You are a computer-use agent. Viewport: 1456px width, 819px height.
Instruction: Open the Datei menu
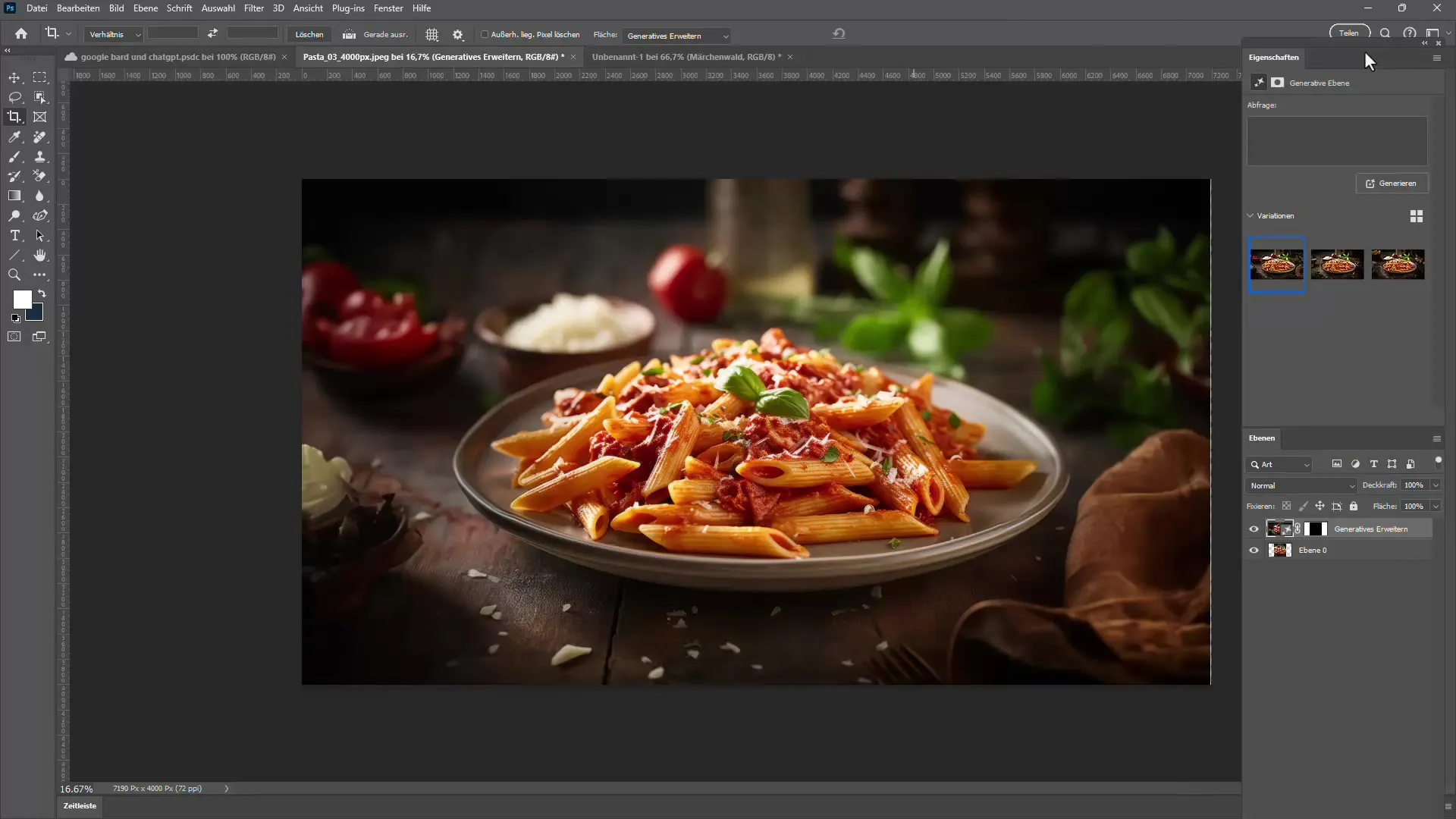pyautogui.click(x=36, y=8)
